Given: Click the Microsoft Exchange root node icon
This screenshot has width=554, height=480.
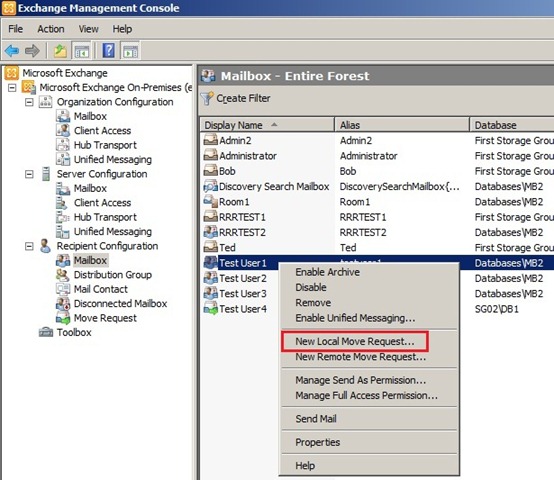Looking at the screenshot, I should pos(11,73).
